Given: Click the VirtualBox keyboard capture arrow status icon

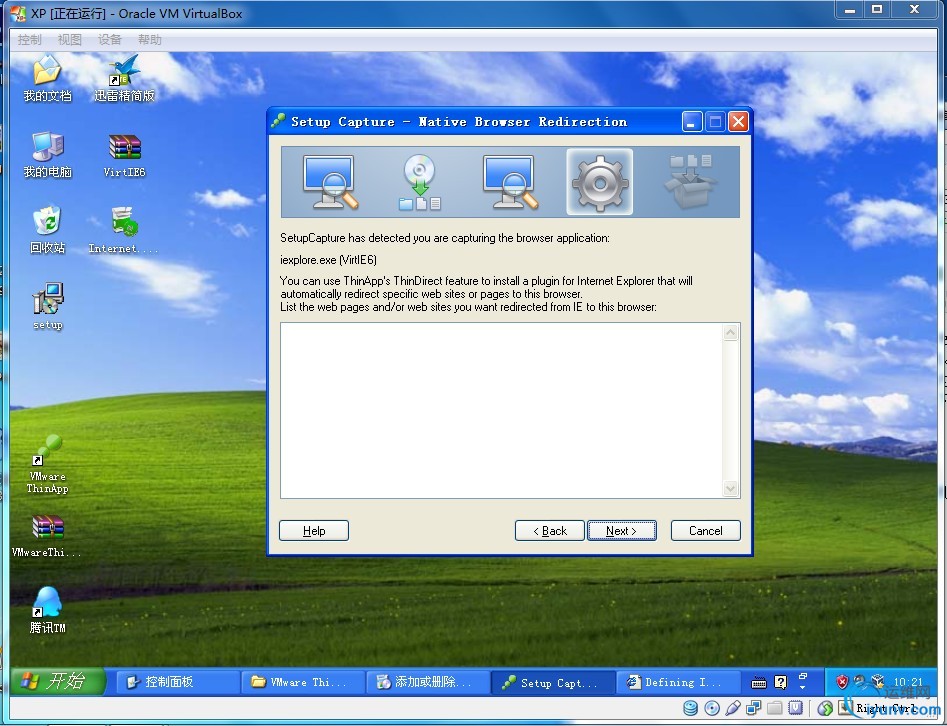Looking at the screenshot, I should coord(846,707).
